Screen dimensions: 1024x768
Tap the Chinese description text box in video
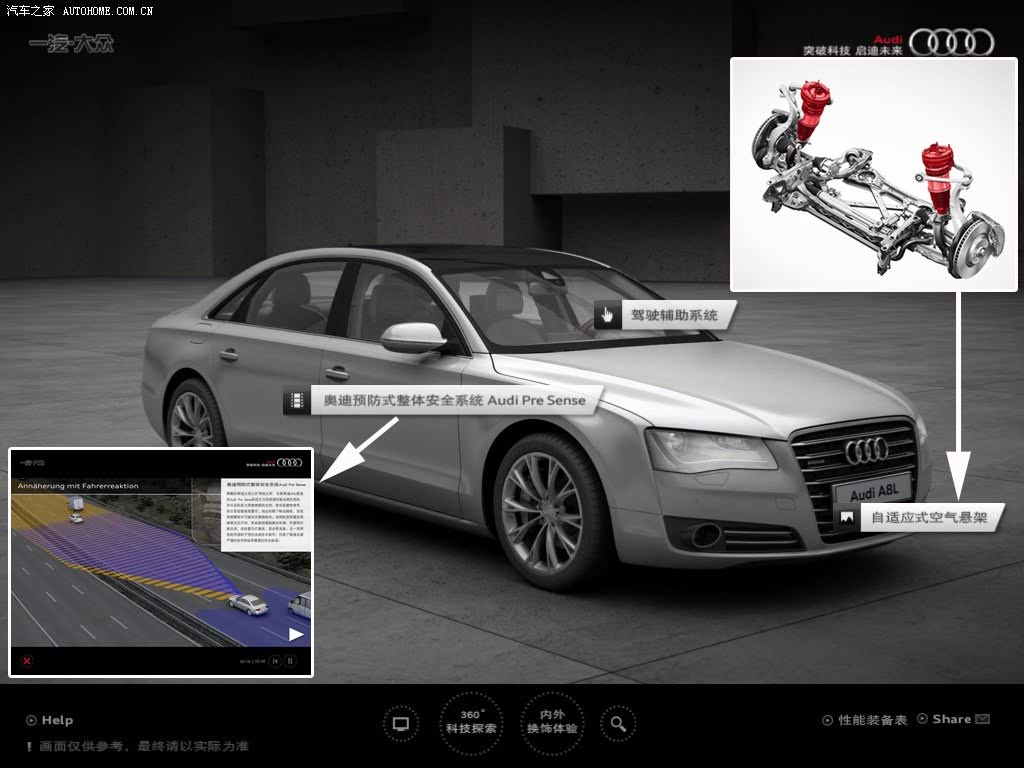266,515
